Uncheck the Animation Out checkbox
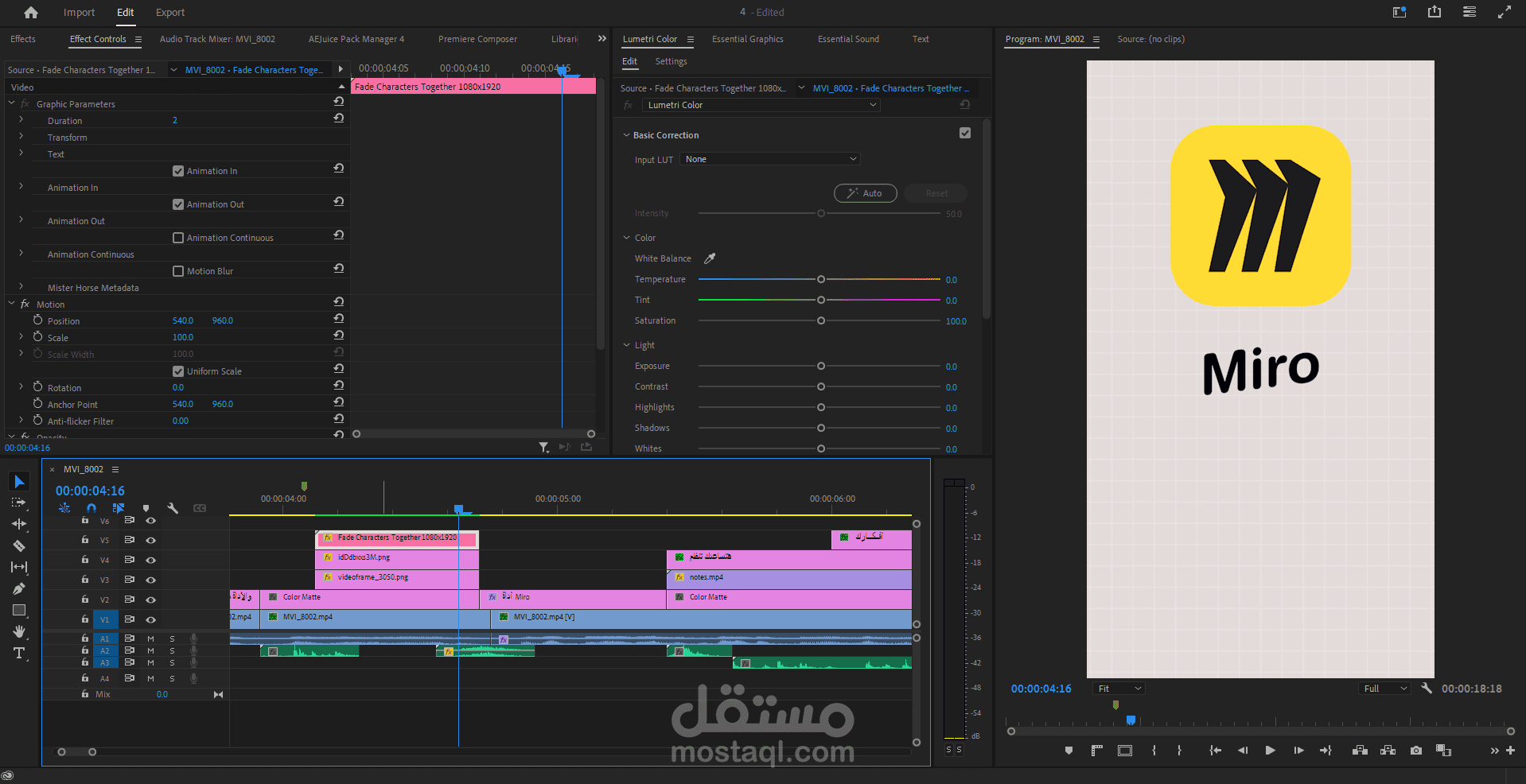1526x784 pixels. click(178, 204)
